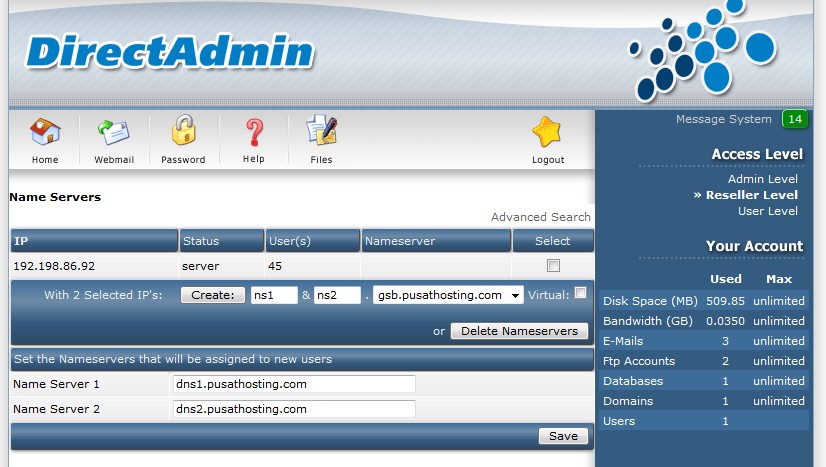This screenshot has width=826, height=467.
Task: Switch to Admin Level access
Action: click(x=762, y=179)
